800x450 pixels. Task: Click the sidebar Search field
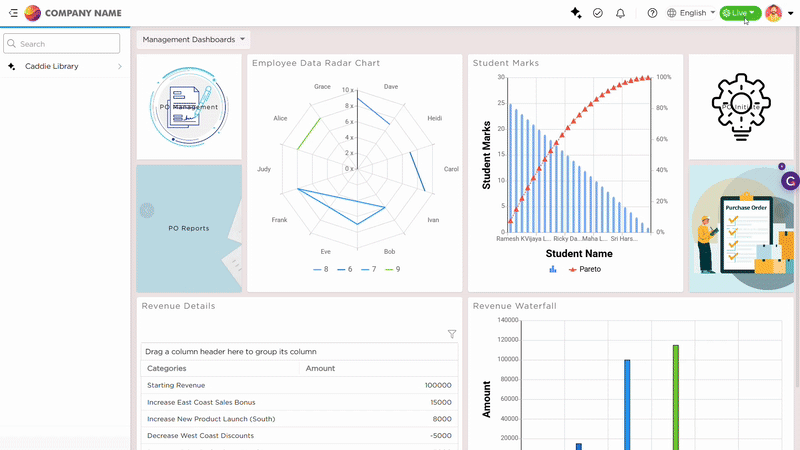coord(62,44)
